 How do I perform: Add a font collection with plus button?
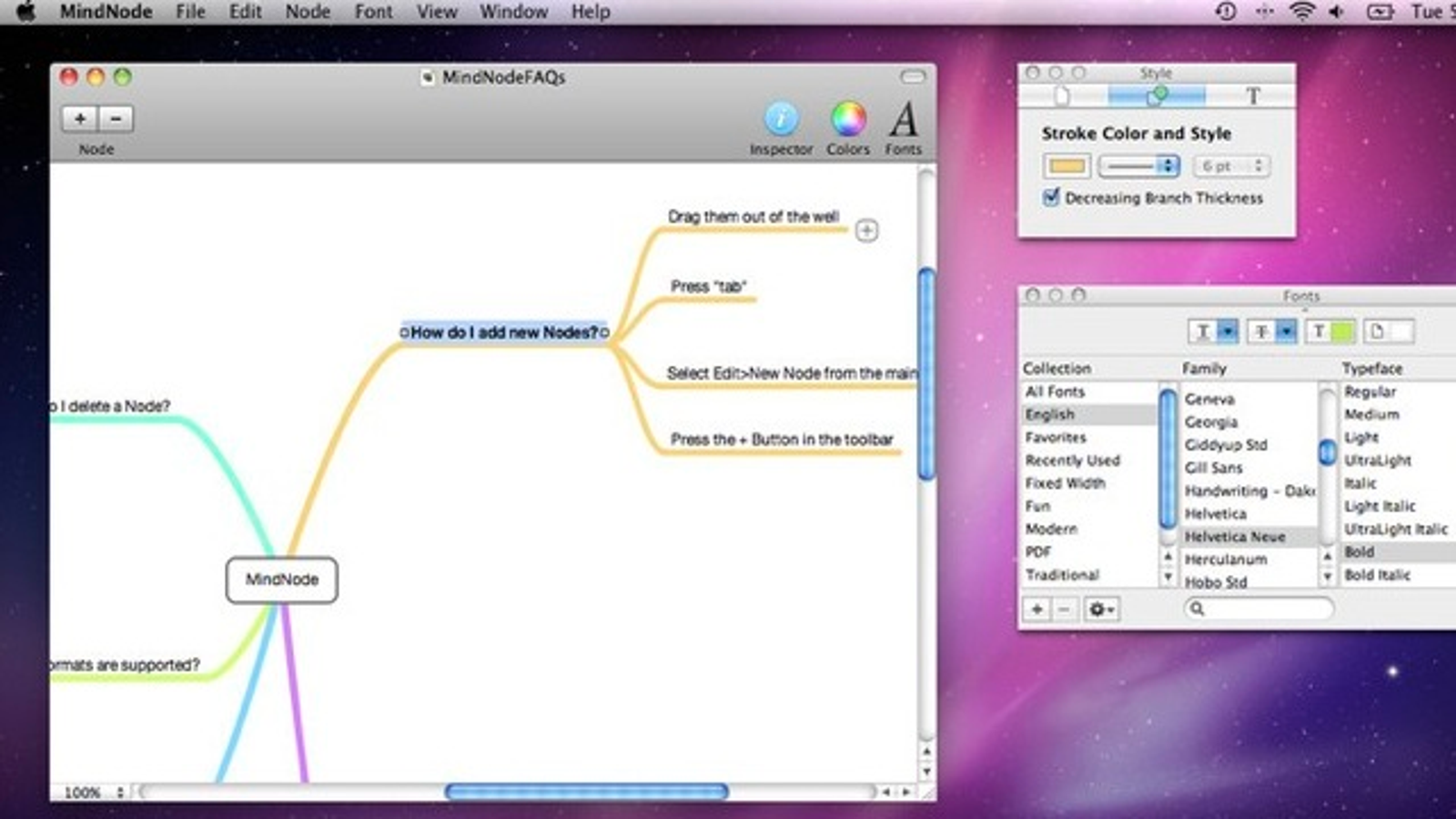tap(1036, 609)
